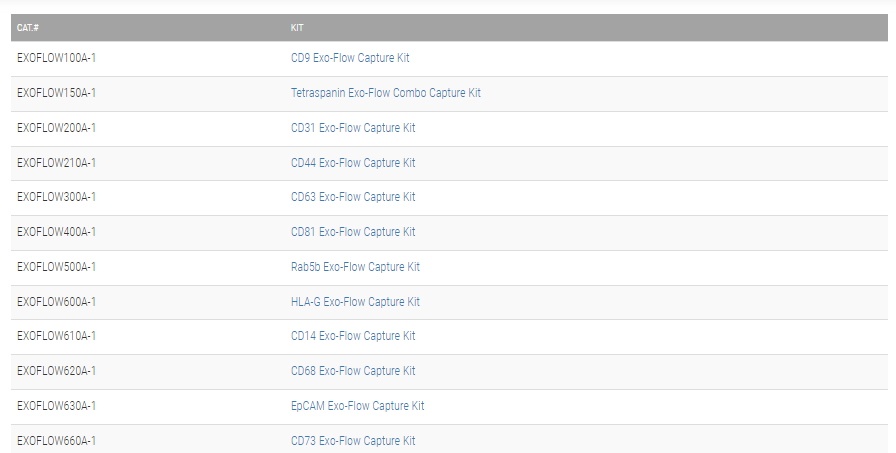Select the CD63 Exo-Flow Capture Kit link
This screenshot has width=896, height=453.
352,197
